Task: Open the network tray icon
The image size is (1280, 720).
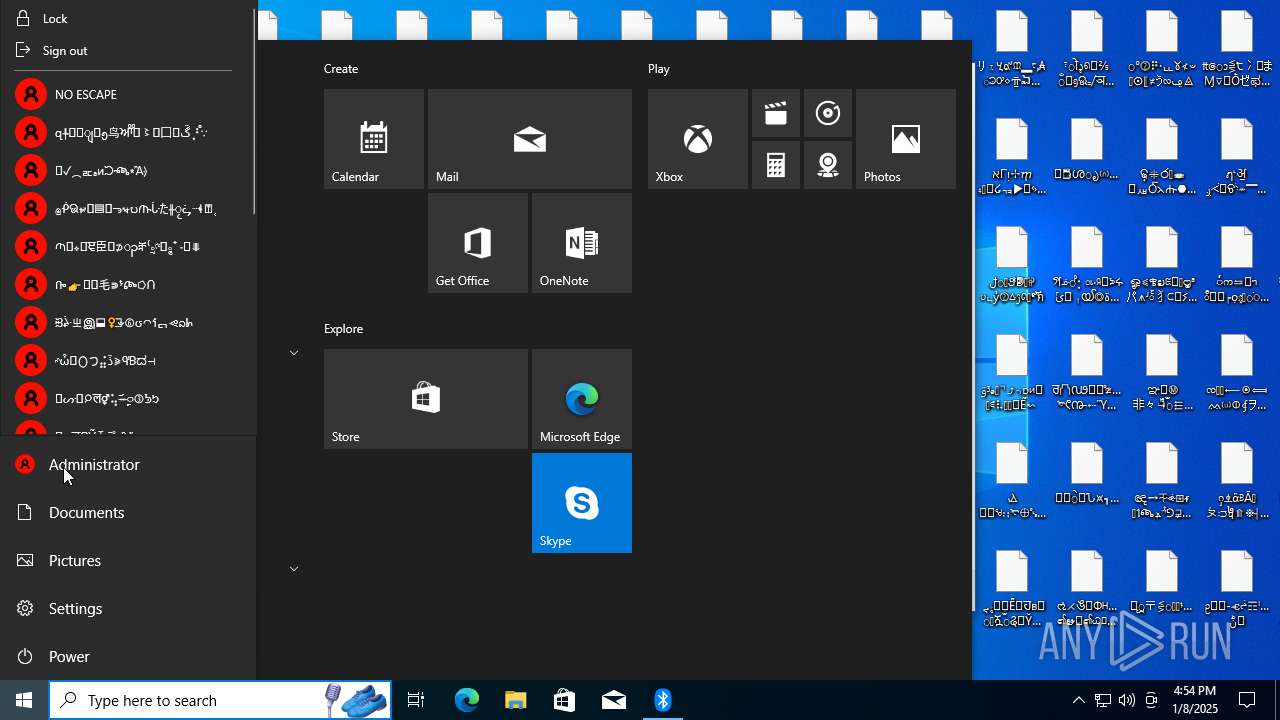Action: coord(1103,700)
